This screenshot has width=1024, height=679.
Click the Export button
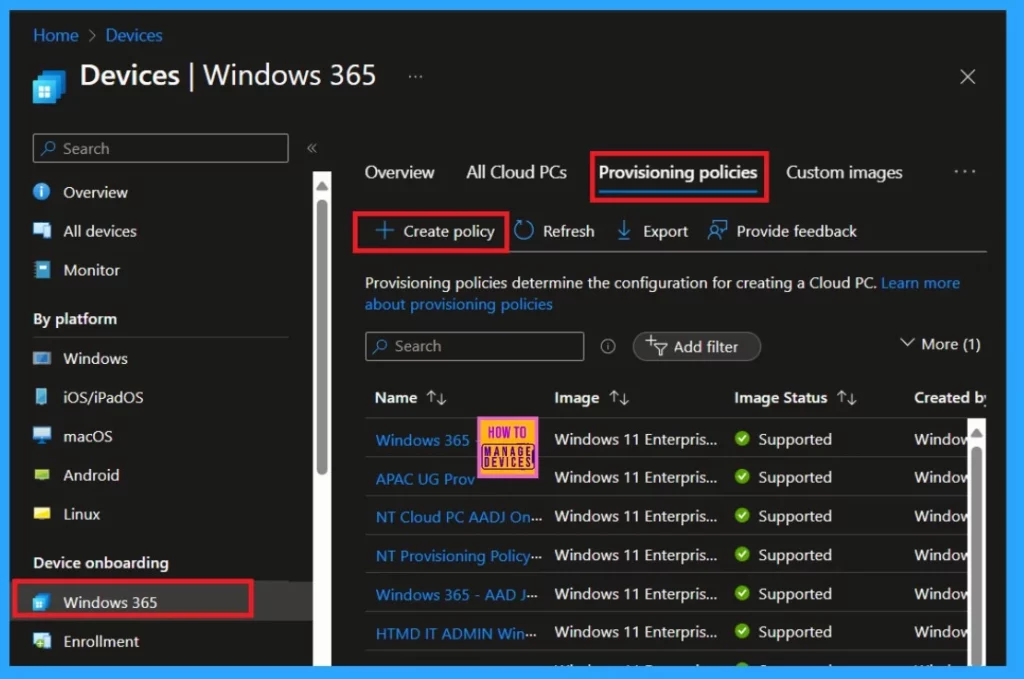coord(652,231)
